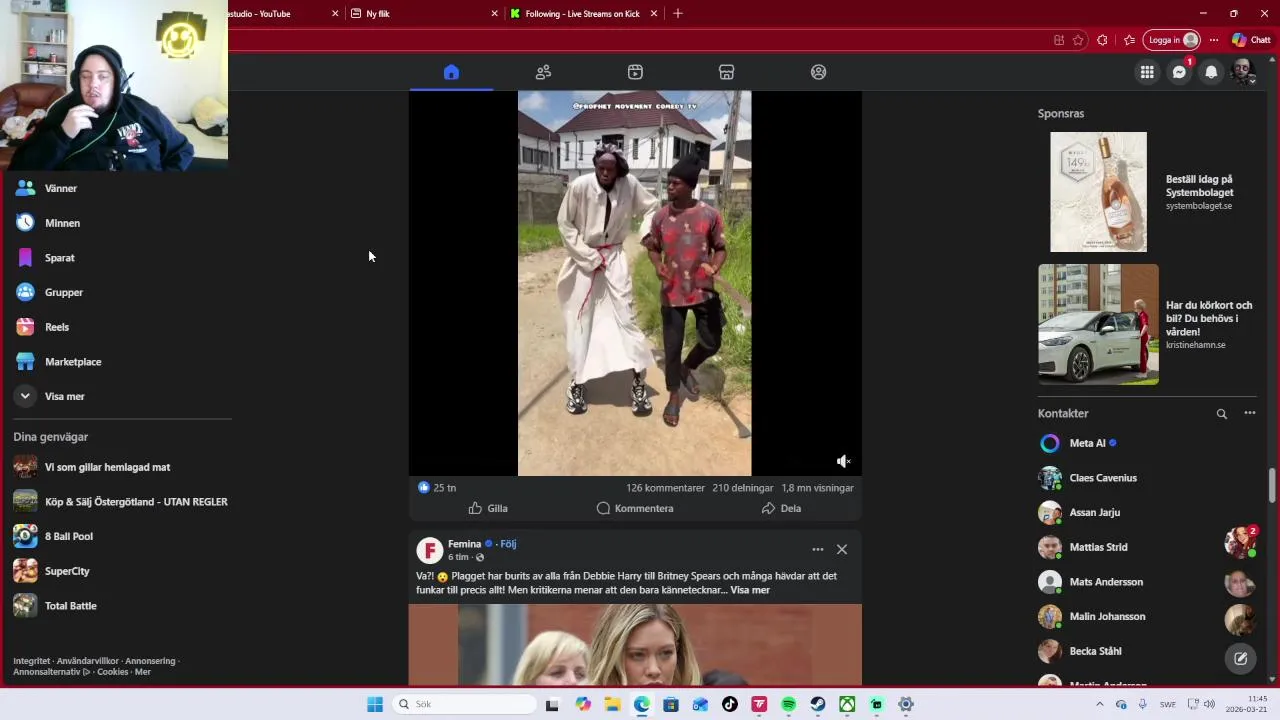Open the Friends icon in top navigation
Image resolution: width=1280 pixels, height=720 pixels.
tap(543, 72)
